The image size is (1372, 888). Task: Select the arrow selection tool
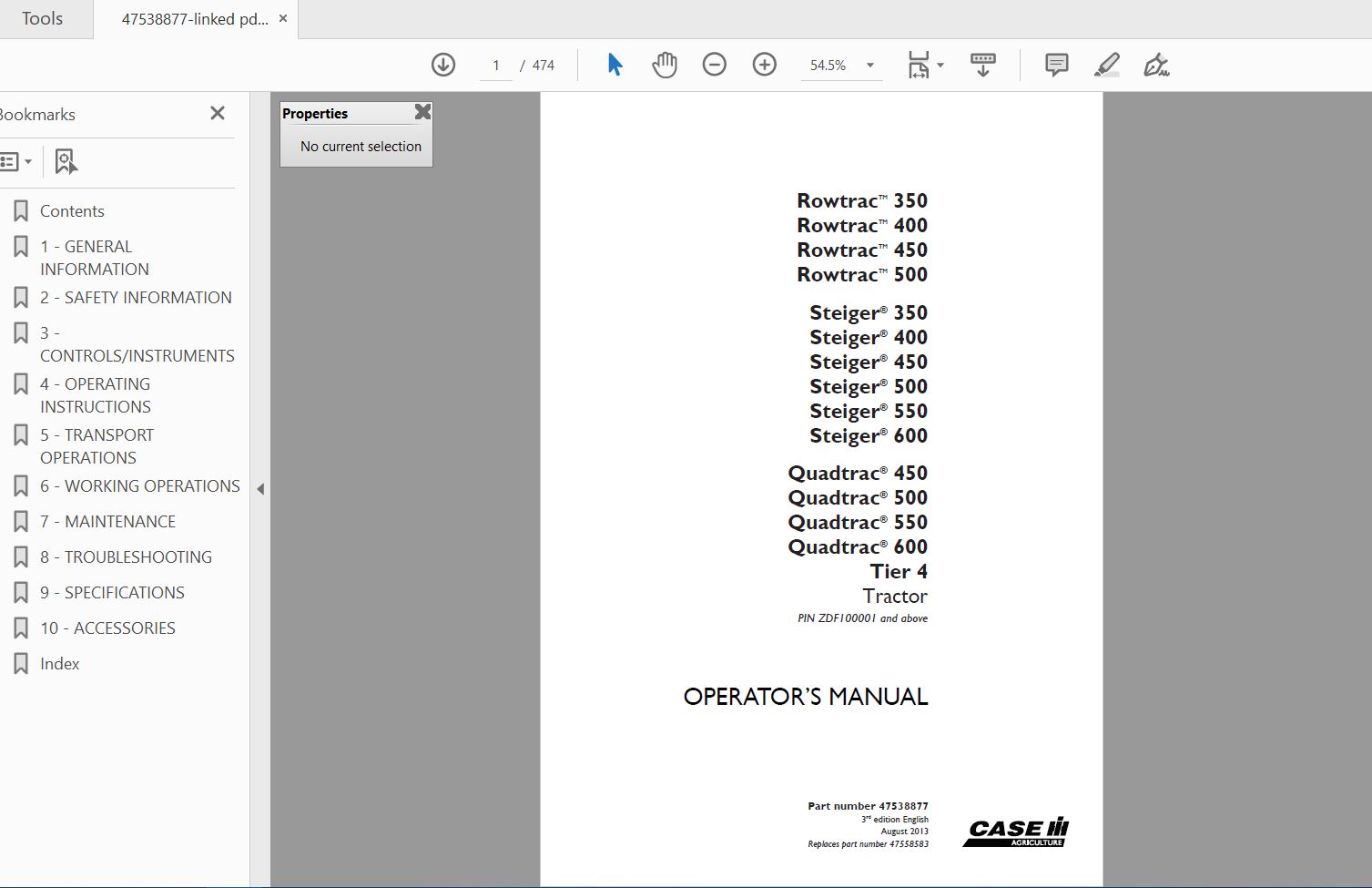point(615,65)
